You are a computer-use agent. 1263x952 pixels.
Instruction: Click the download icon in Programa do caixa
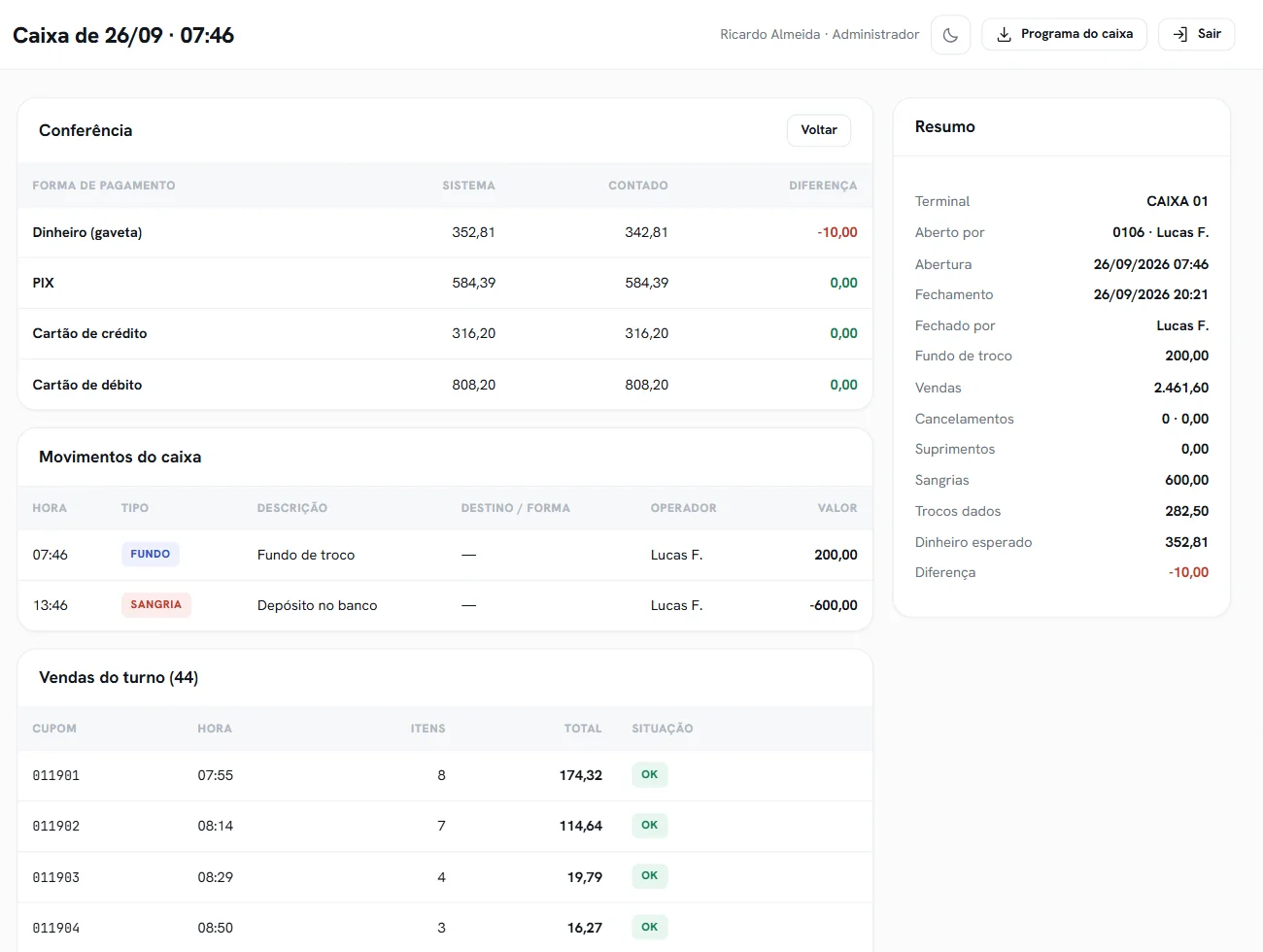tap(1005, 34)
